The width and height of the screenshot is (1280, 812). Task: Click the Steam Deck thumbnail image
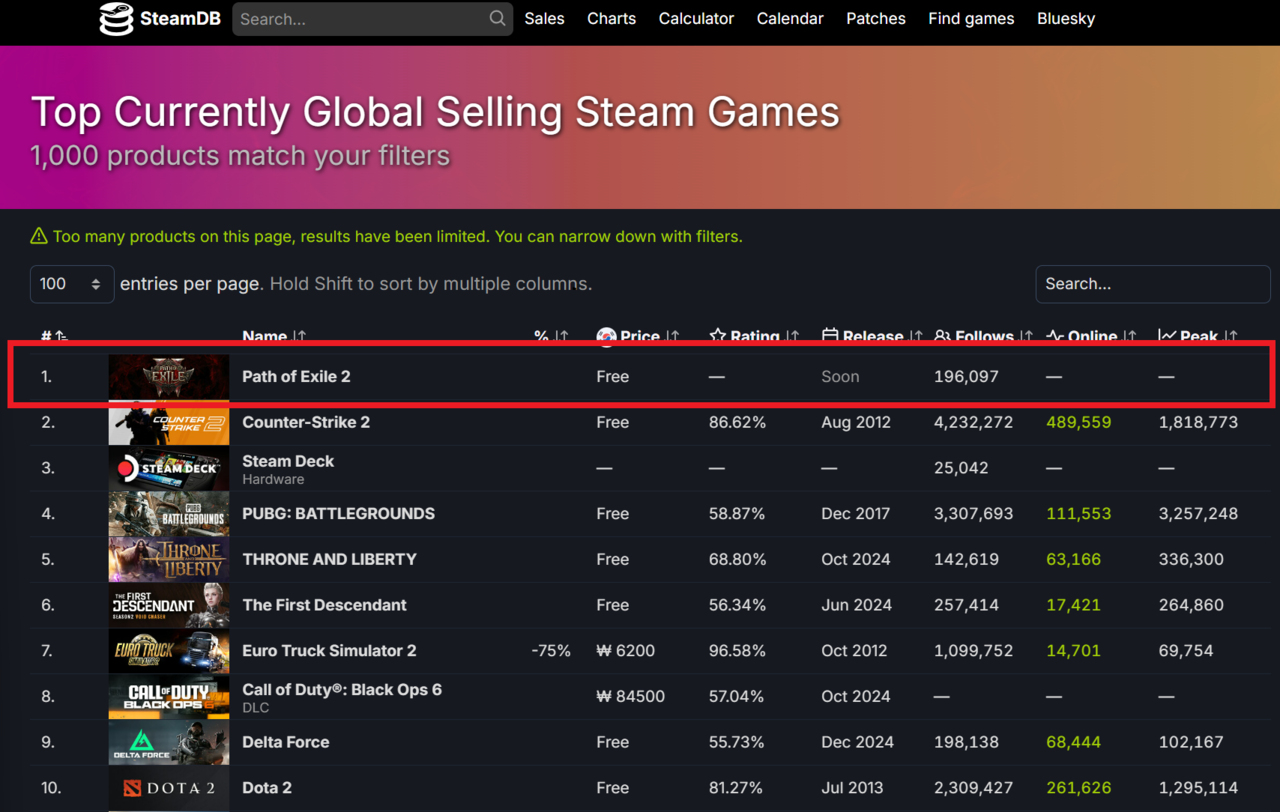pyautogui.click(x=168, y=468)
